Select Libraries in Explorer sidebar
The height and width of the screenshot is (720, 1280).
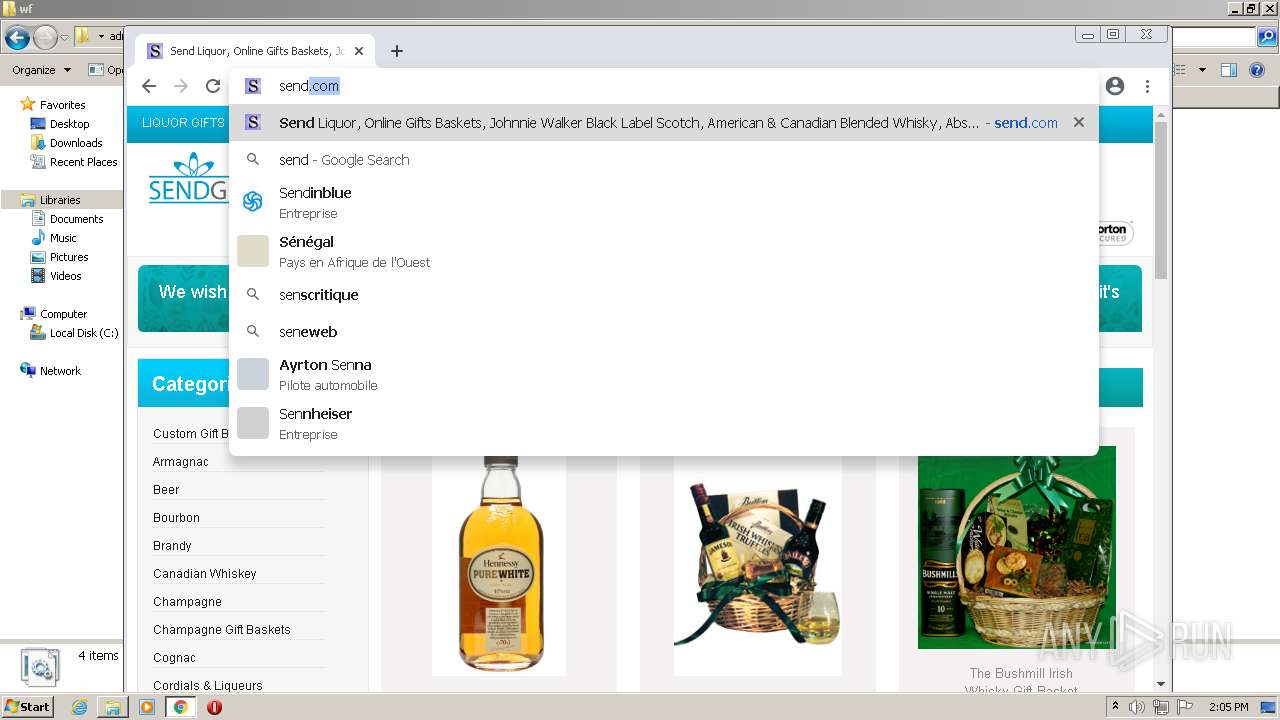point(60,200)
